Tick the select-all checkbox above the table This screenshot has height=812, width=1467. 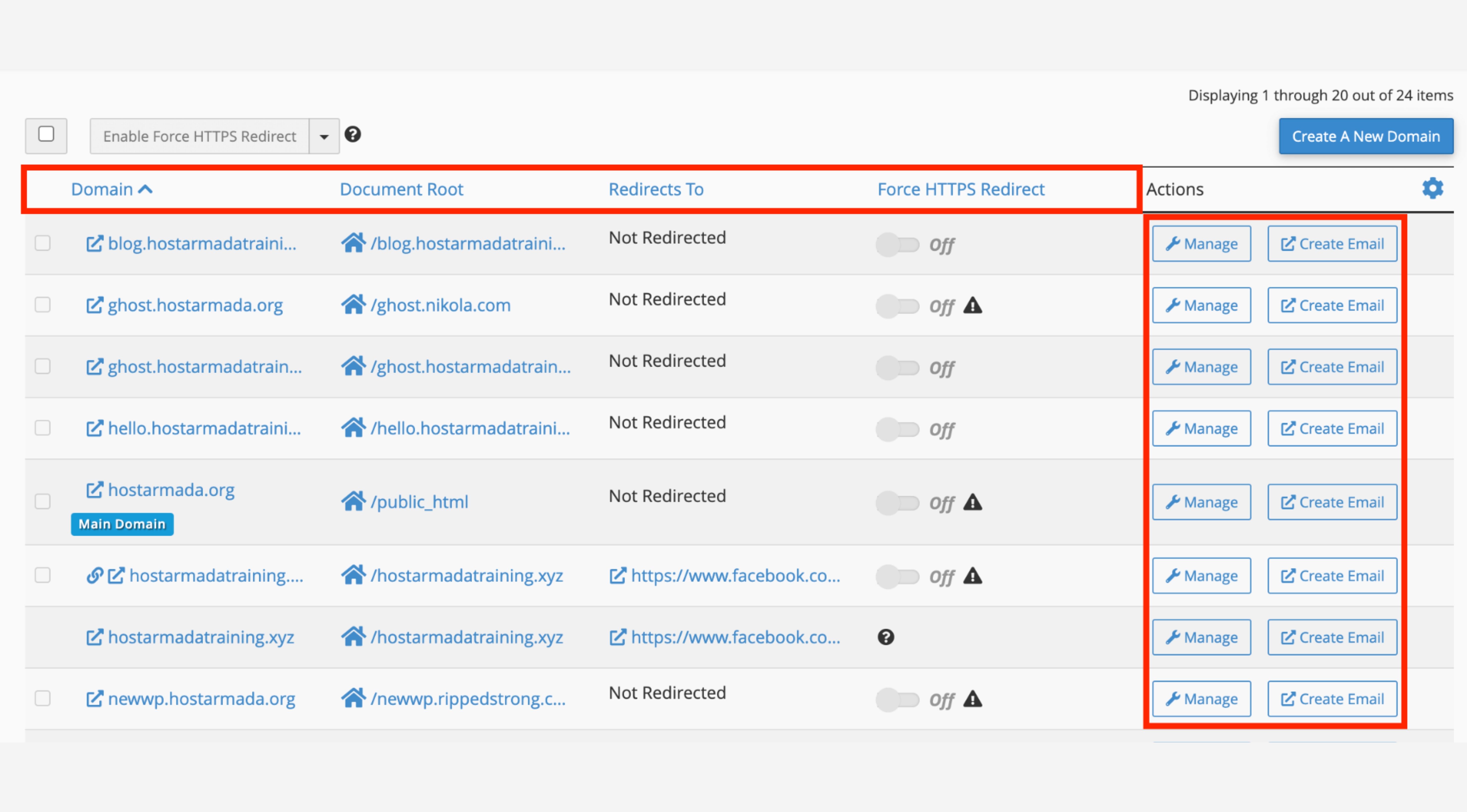click(46, 134)
